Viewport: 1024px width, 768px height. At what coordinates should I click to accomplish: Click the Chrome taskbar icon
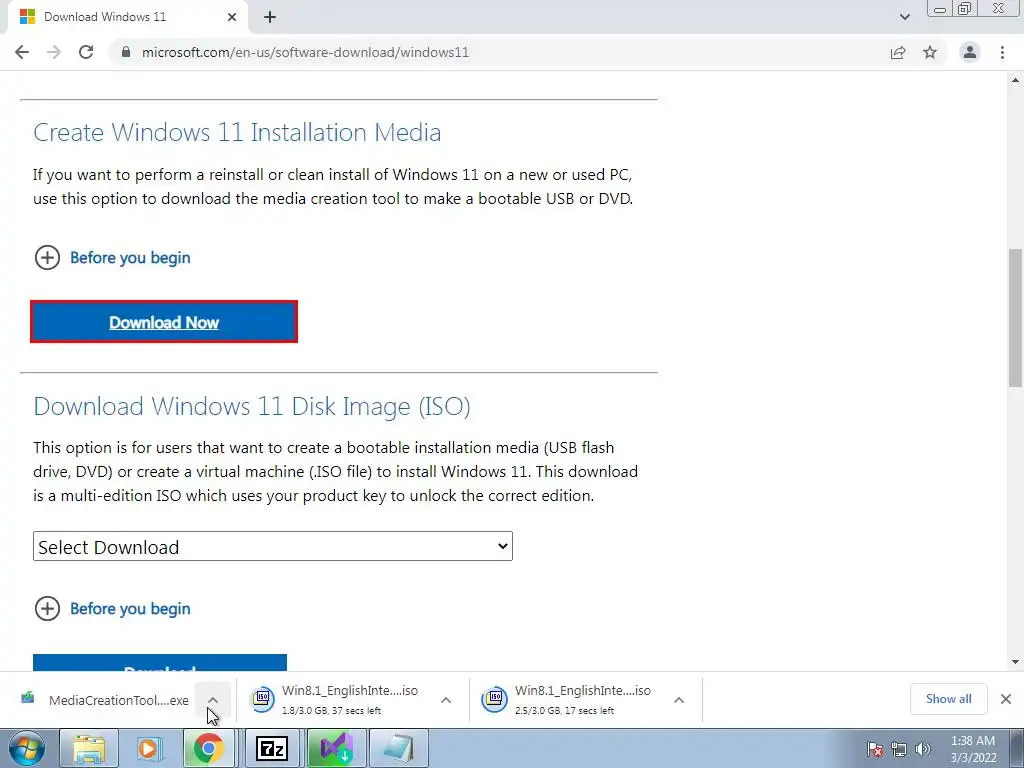coord(208,748)
